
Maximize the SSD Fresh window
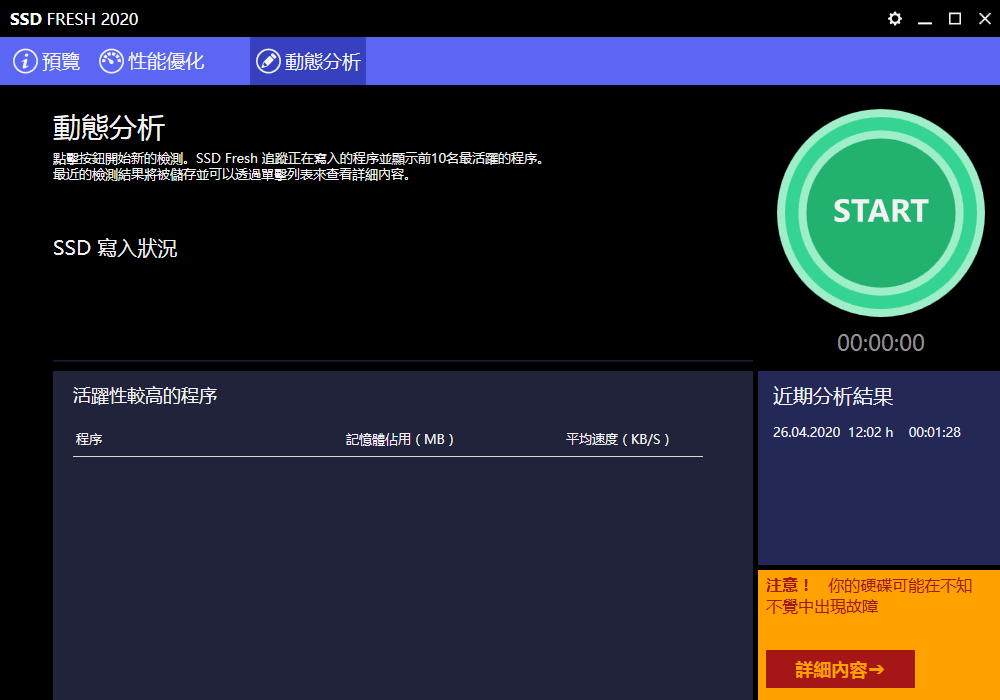[x=955, y=19]
